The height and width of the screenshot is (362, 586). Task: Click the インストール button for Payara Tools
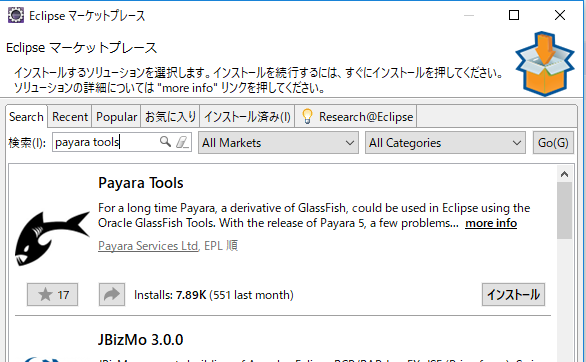coord(513,294)
